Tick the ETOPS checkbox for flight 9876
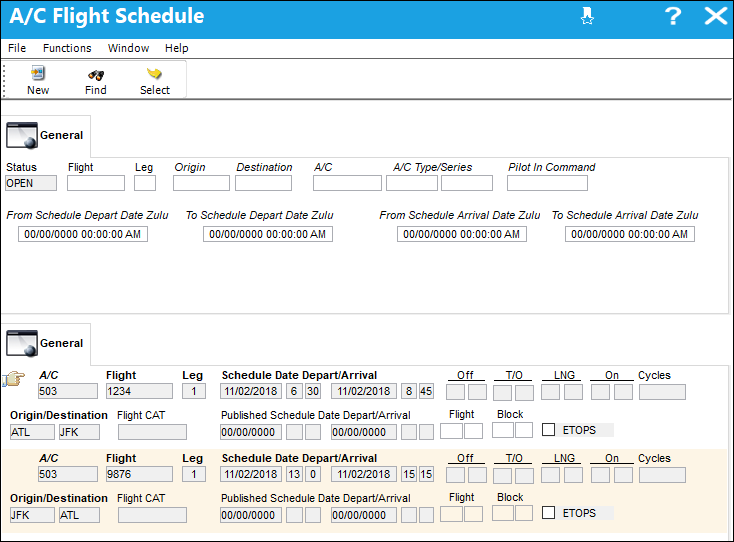Image resolution: width=734 pixels, height=542 pixels. tap(548, 513)
